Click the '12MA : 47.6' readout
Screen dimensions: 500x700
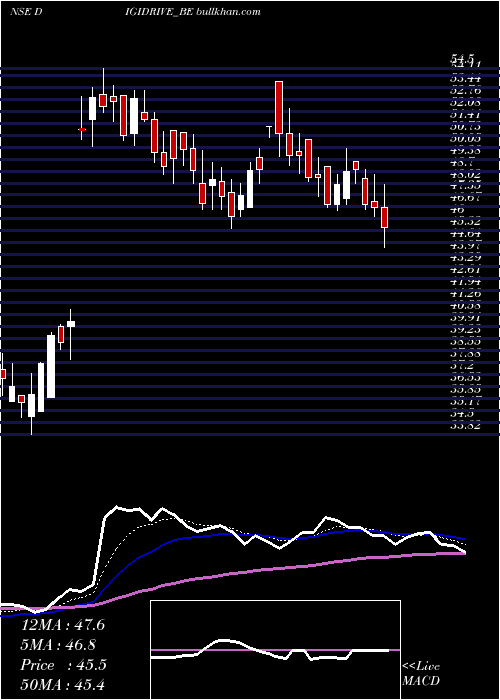[x=63, y=625]
